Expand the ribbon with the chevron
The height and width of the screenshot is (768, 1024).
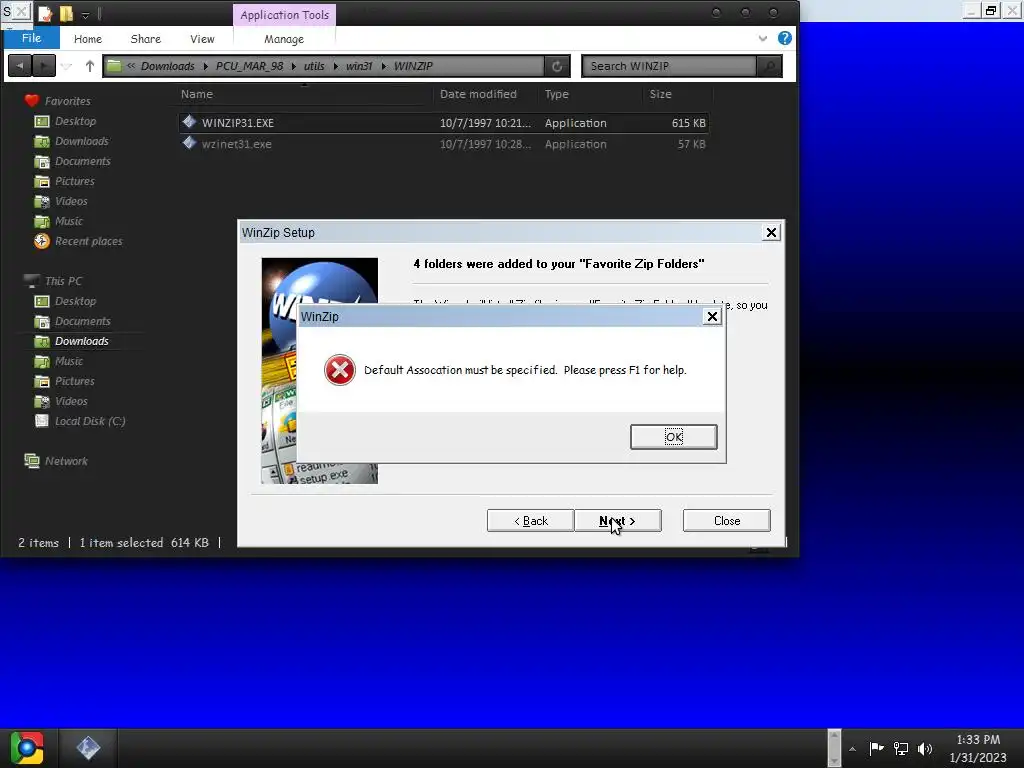[x=763, y=39]
